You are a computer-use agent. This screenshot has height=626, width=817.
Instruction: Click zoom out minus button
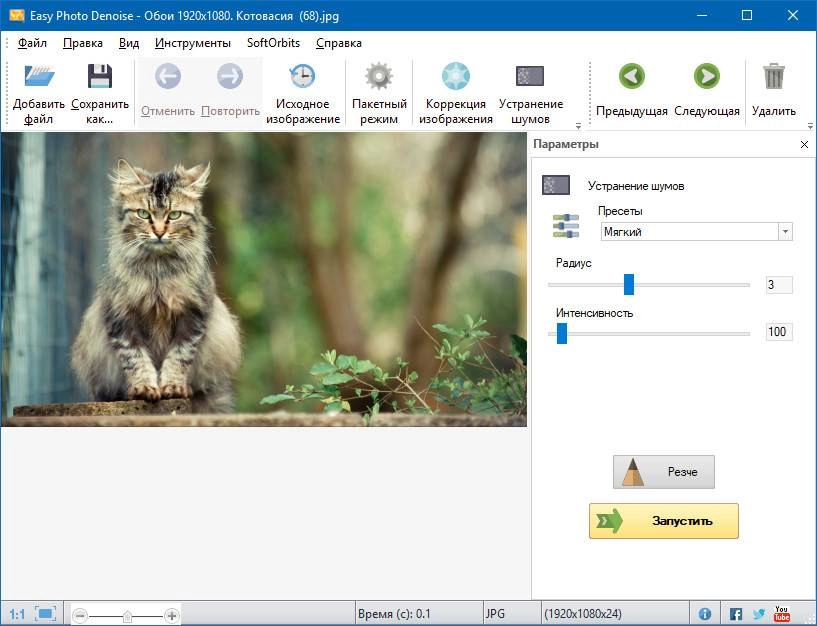click(x=80, y=616)
